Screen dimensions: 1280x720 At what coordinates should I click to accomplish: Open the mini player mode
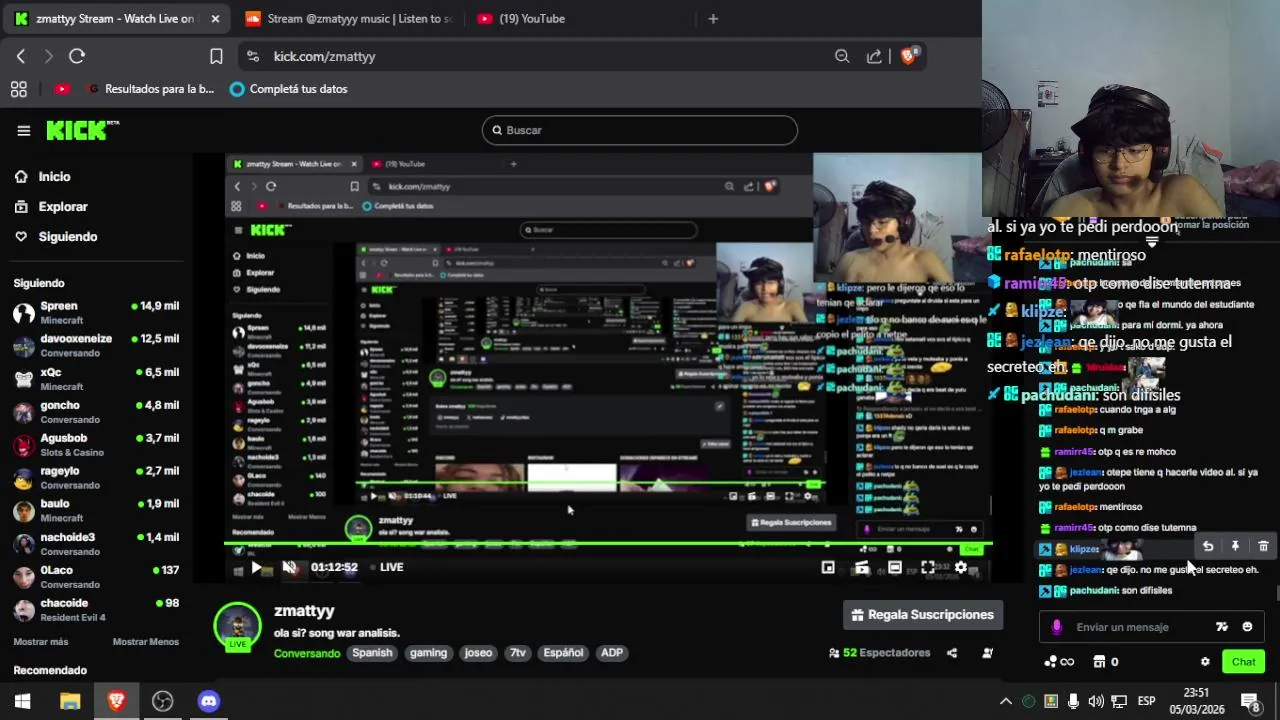[x=828, y=567]
